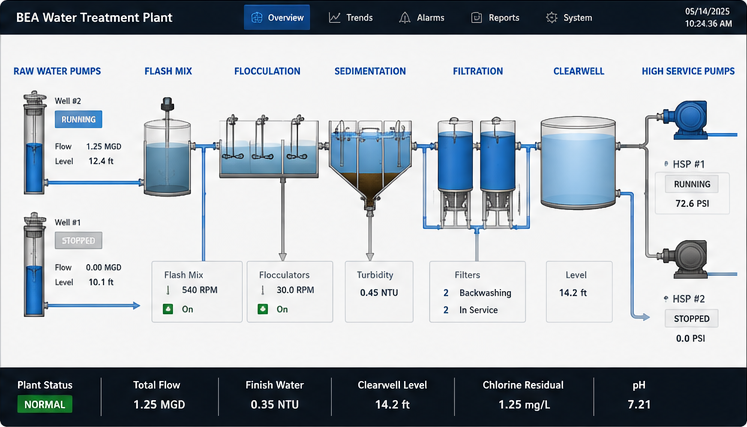Click the CLEARWELL heading

[579, 71]
